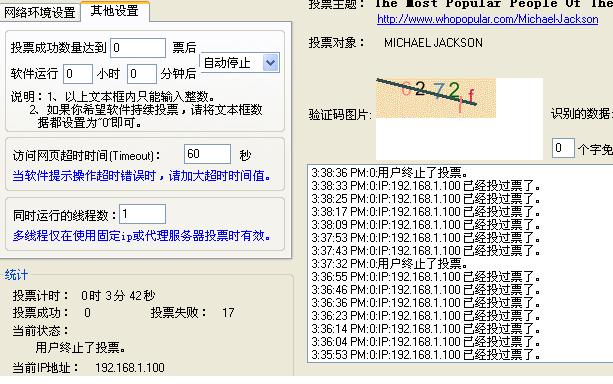Switch to the 网络环境设置 tab
Screen dimensions: 613x384
point(40,12)
